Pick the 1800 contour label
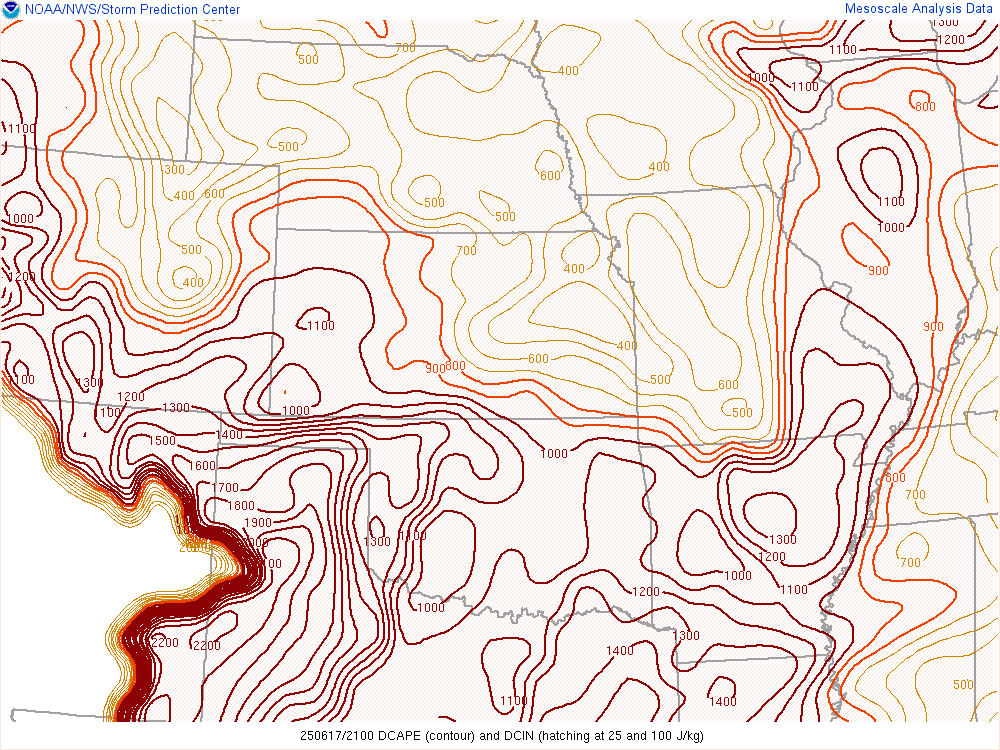The width and height of the screenshot is (1000, 750). pyautogui.click(x=241, y=506)
